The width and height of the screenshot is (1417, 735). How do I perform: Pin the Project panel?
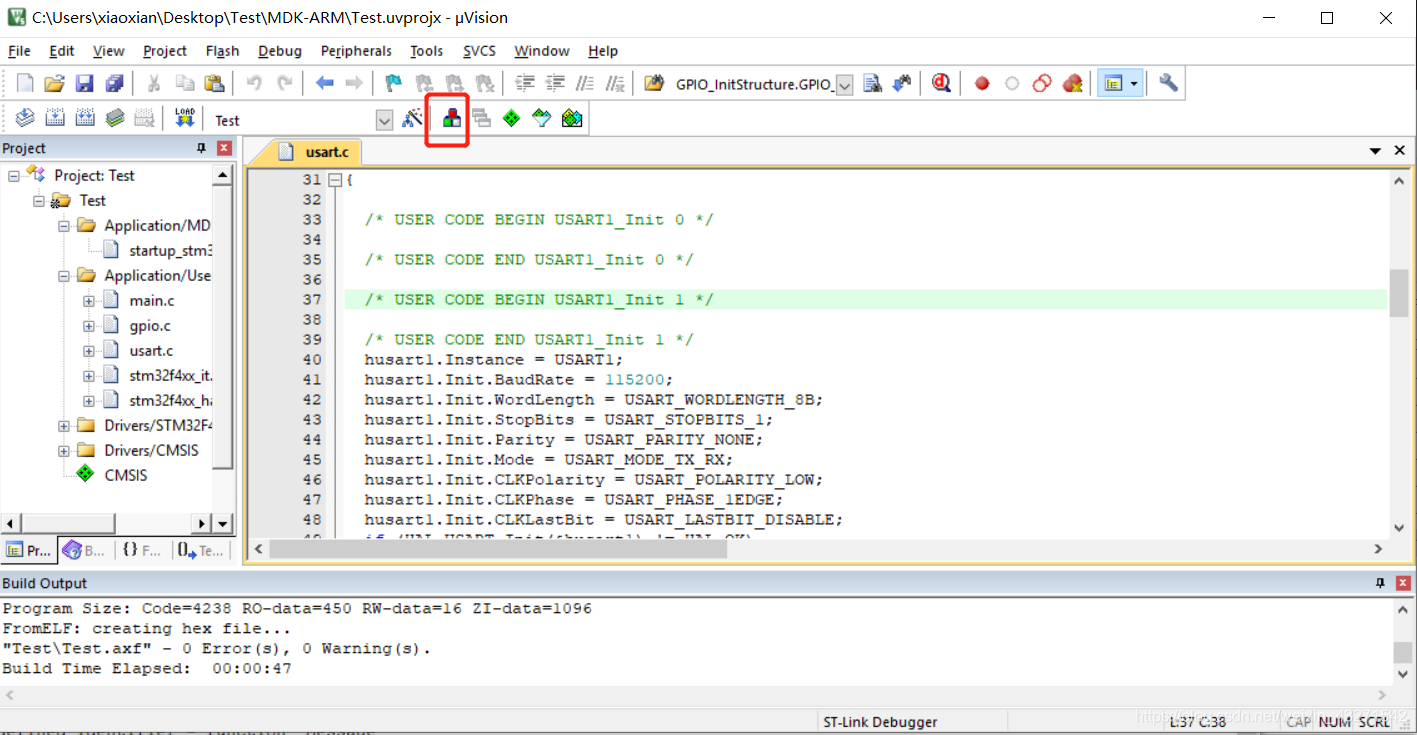coord(201,148)
